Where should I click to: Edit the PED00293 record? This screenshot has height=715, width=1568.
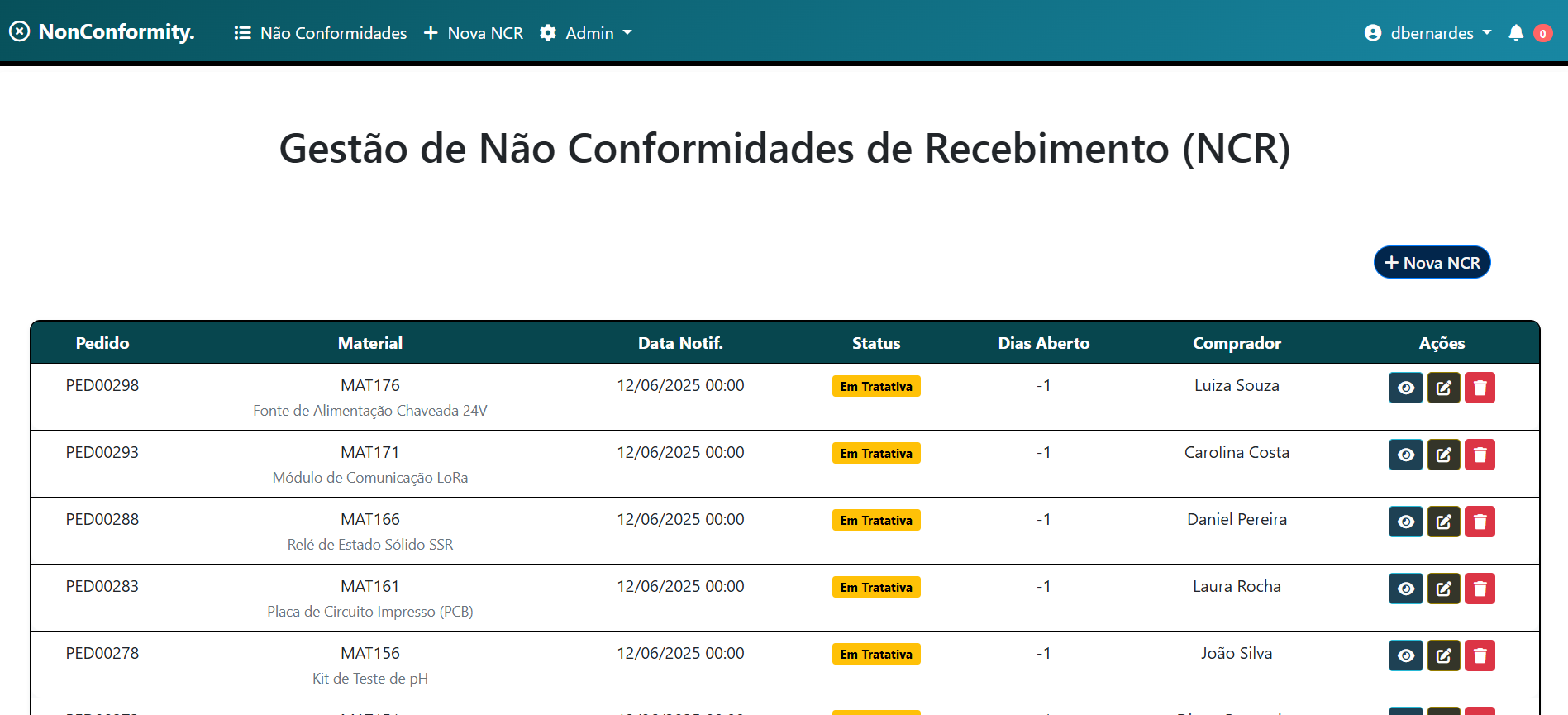pos(1443,455)
